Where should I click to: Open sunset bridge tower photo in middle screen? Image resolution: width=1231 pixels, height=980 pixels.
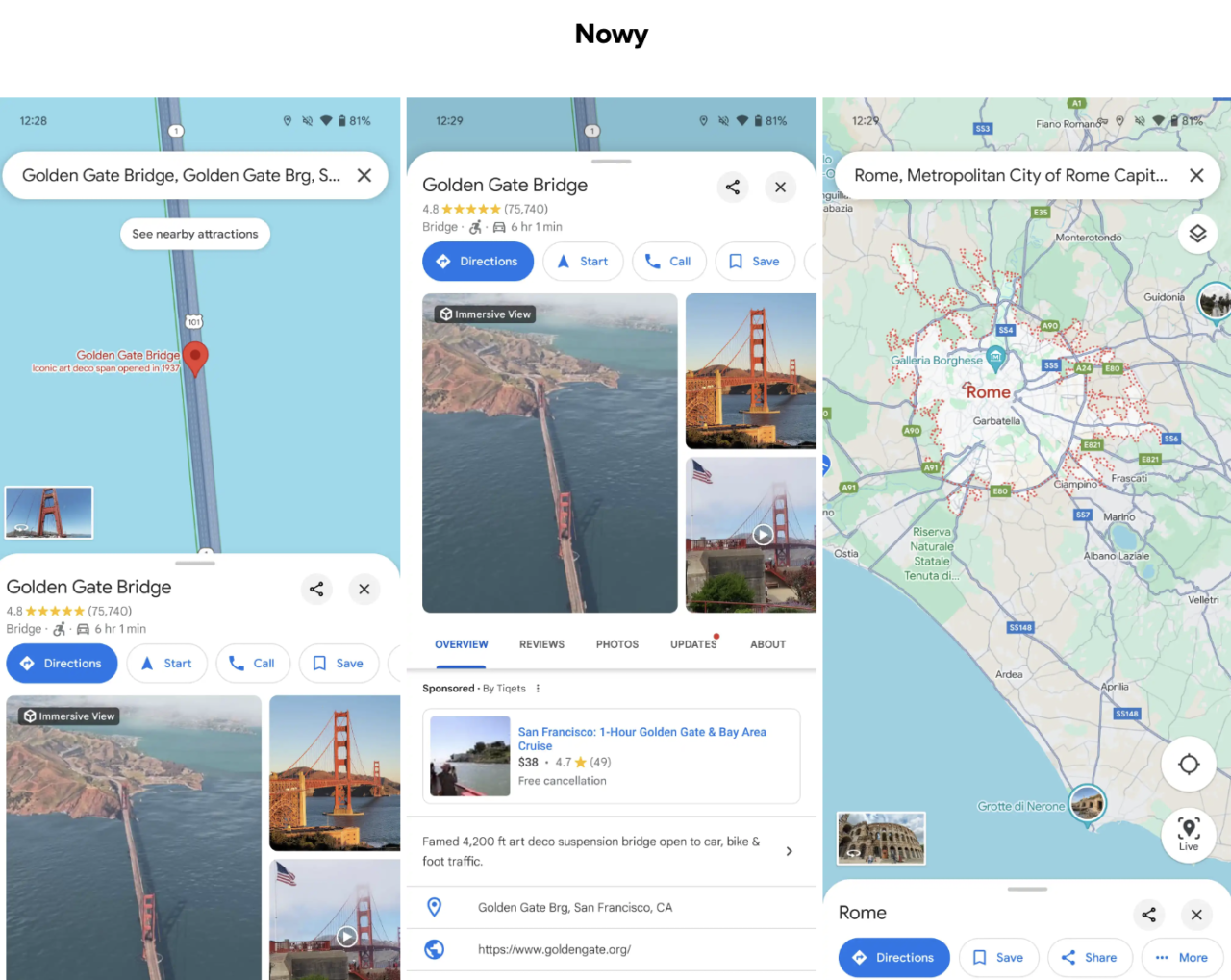(x=751, y=371)
